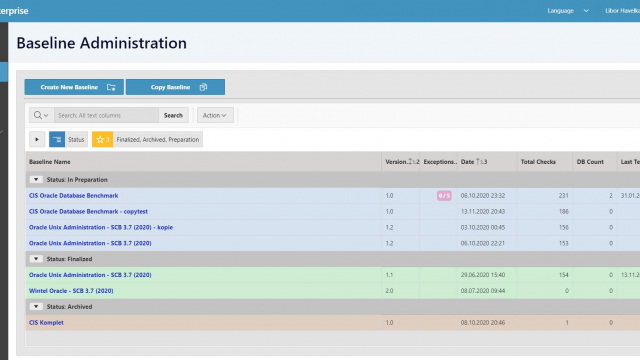Open the search magnifier column selector
The width and height of the screenshot is (640, 360).
coord(41,116)
